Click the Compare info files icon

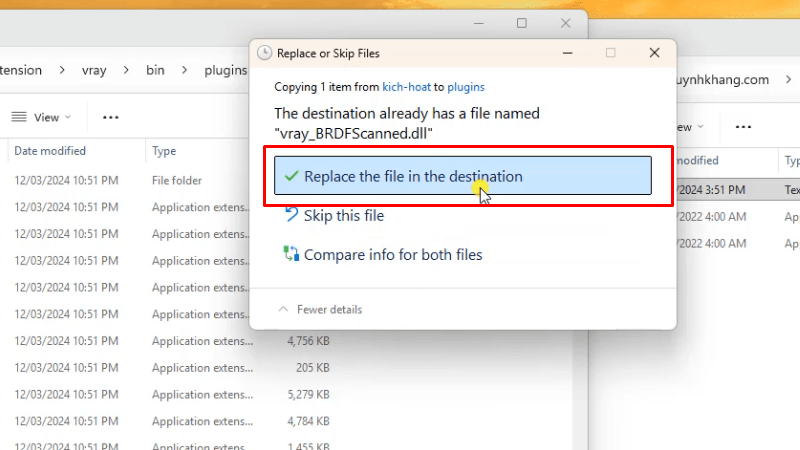point(291,254)
